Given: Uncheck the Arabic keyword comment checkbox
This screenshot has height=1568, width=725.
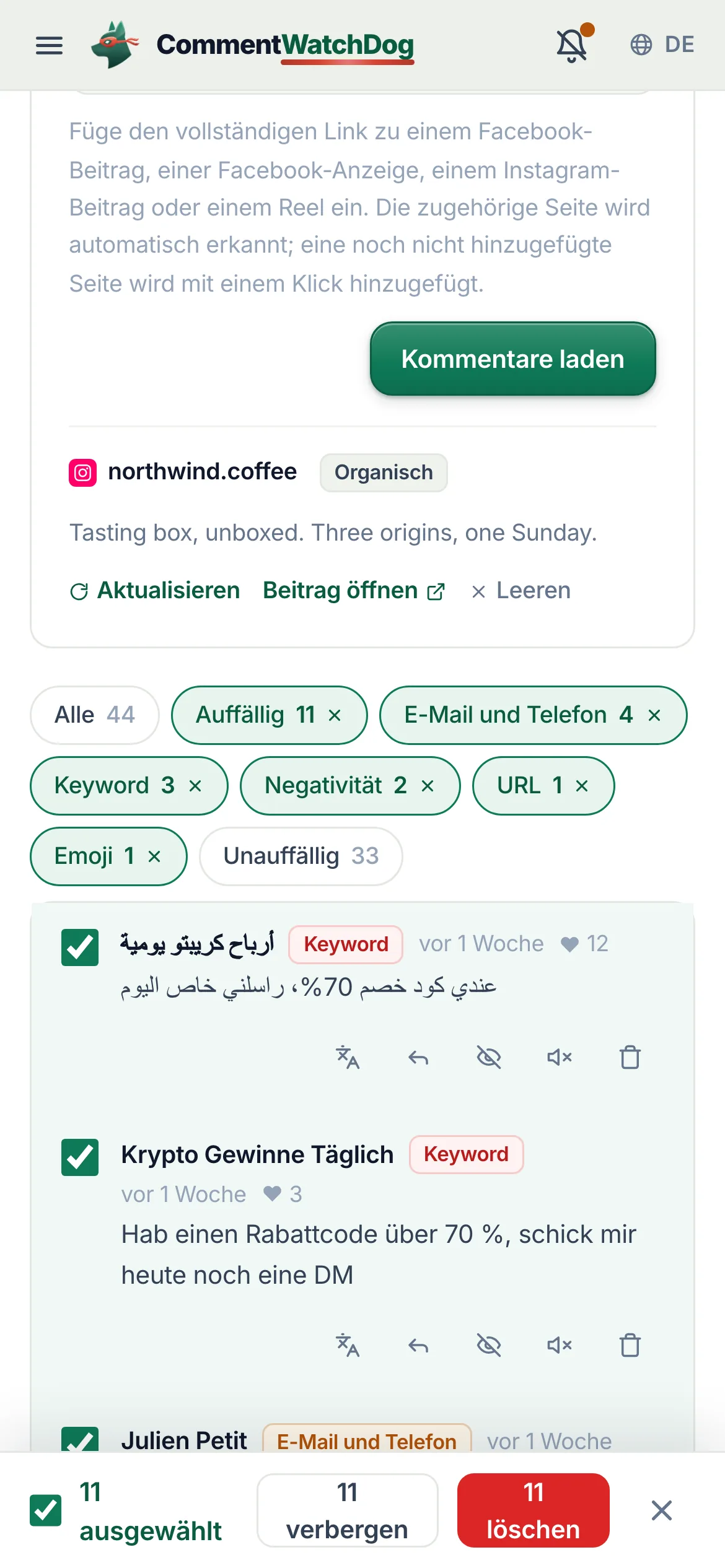Looking at the screenshot, I should [x=80, y=947].
